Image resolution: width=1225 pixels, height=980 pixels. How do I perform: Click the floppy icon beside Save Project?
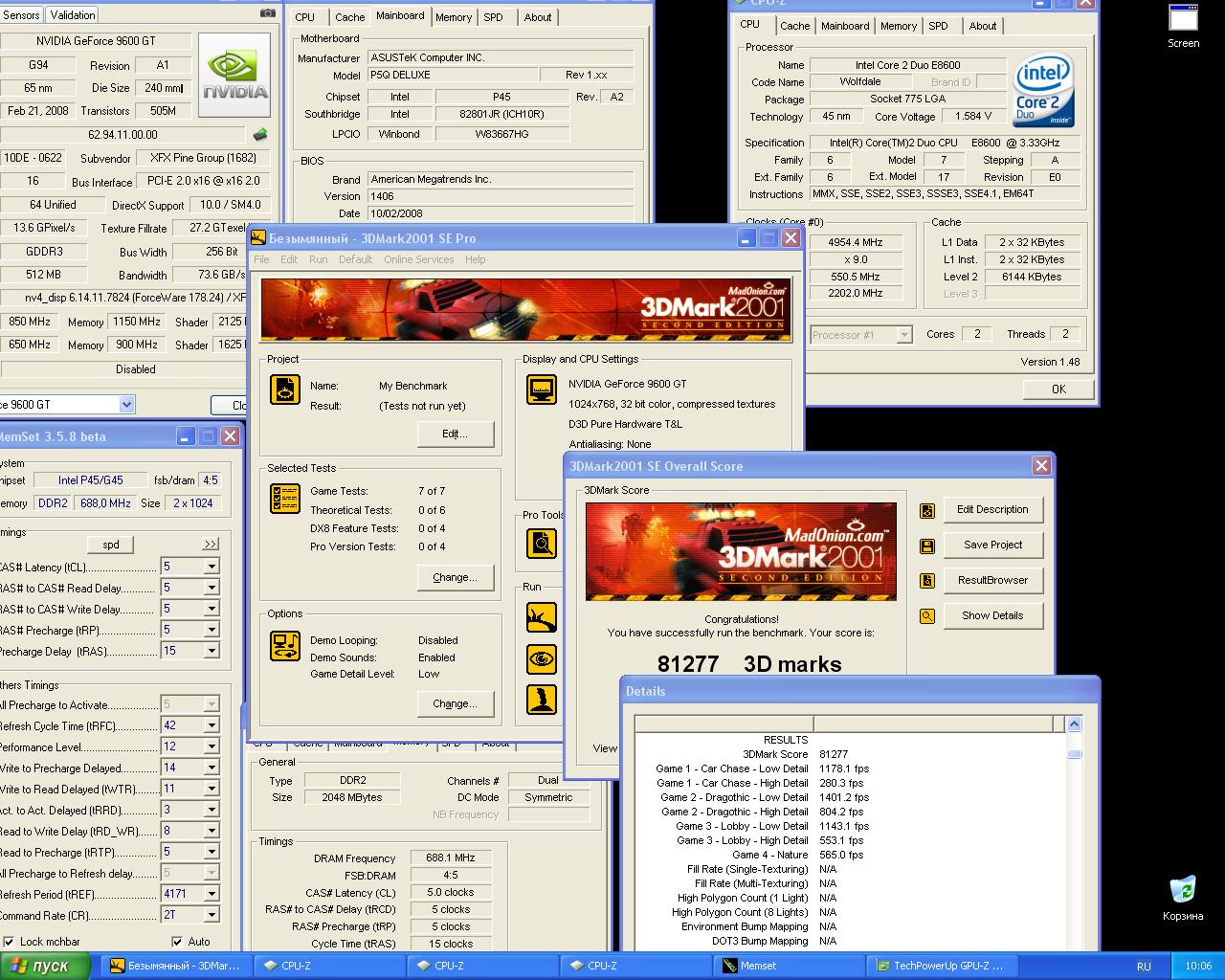pos(926,546)
